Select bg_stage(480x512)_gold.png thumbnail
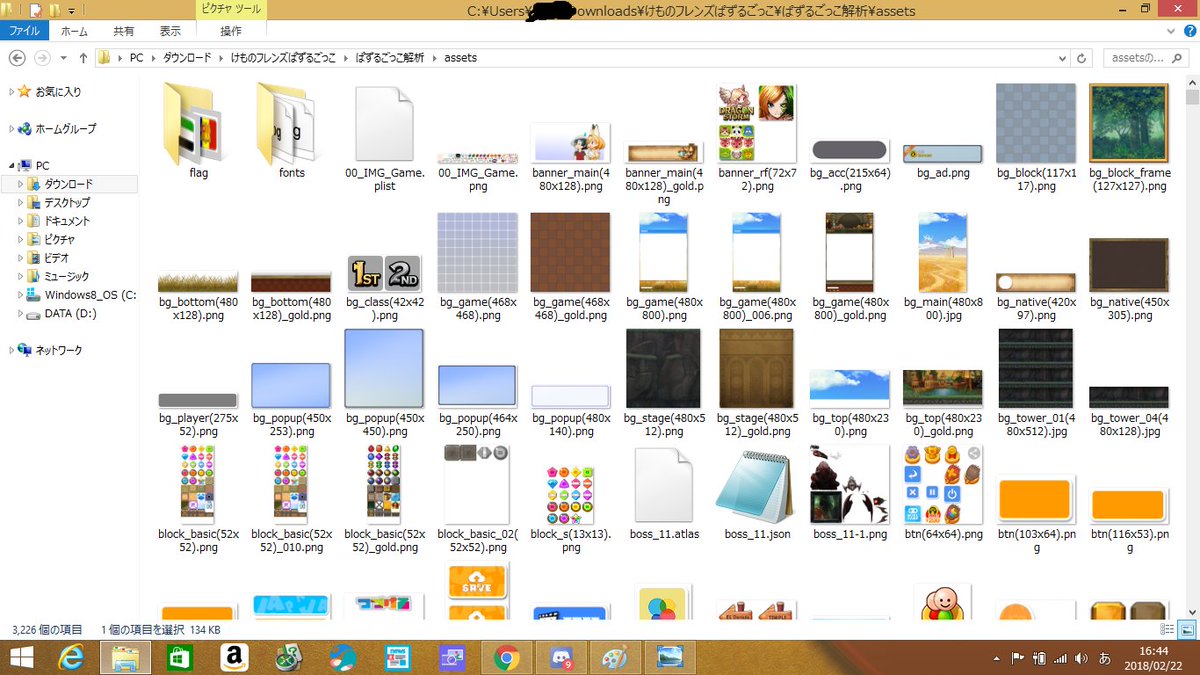 coord(757,369)
